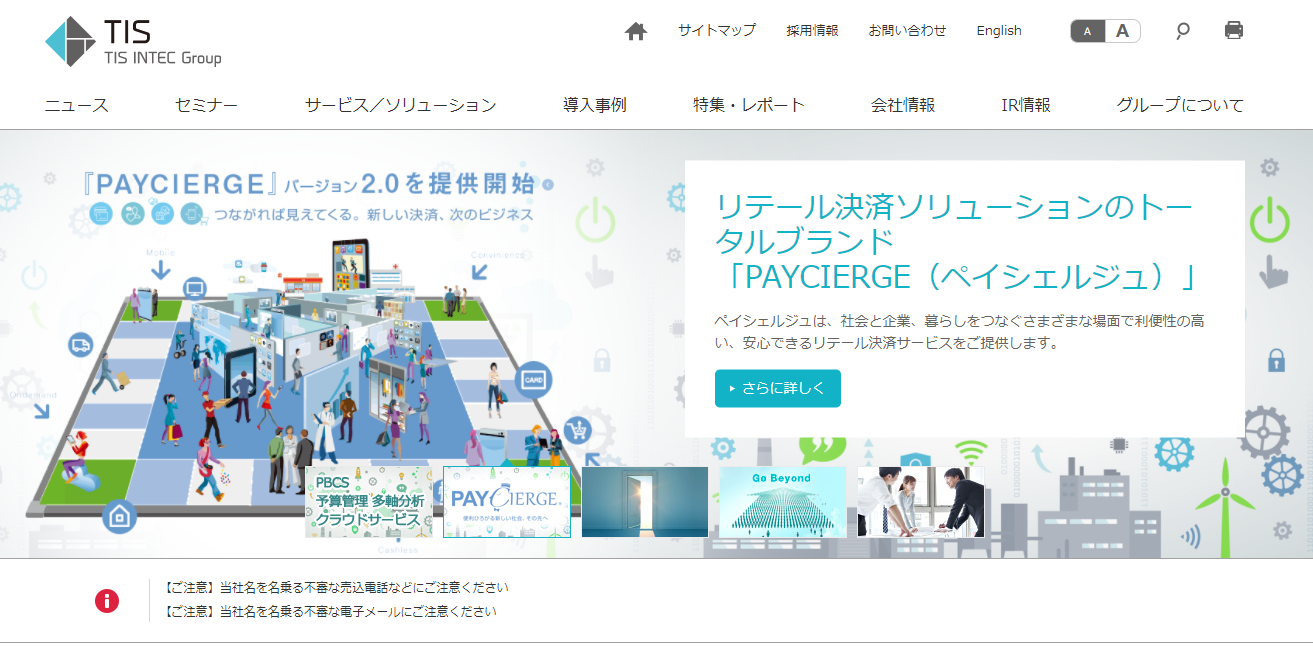Click the PAYCIERGE heading in the white panel
1313x659 pixels.
(x=957, y=242)
